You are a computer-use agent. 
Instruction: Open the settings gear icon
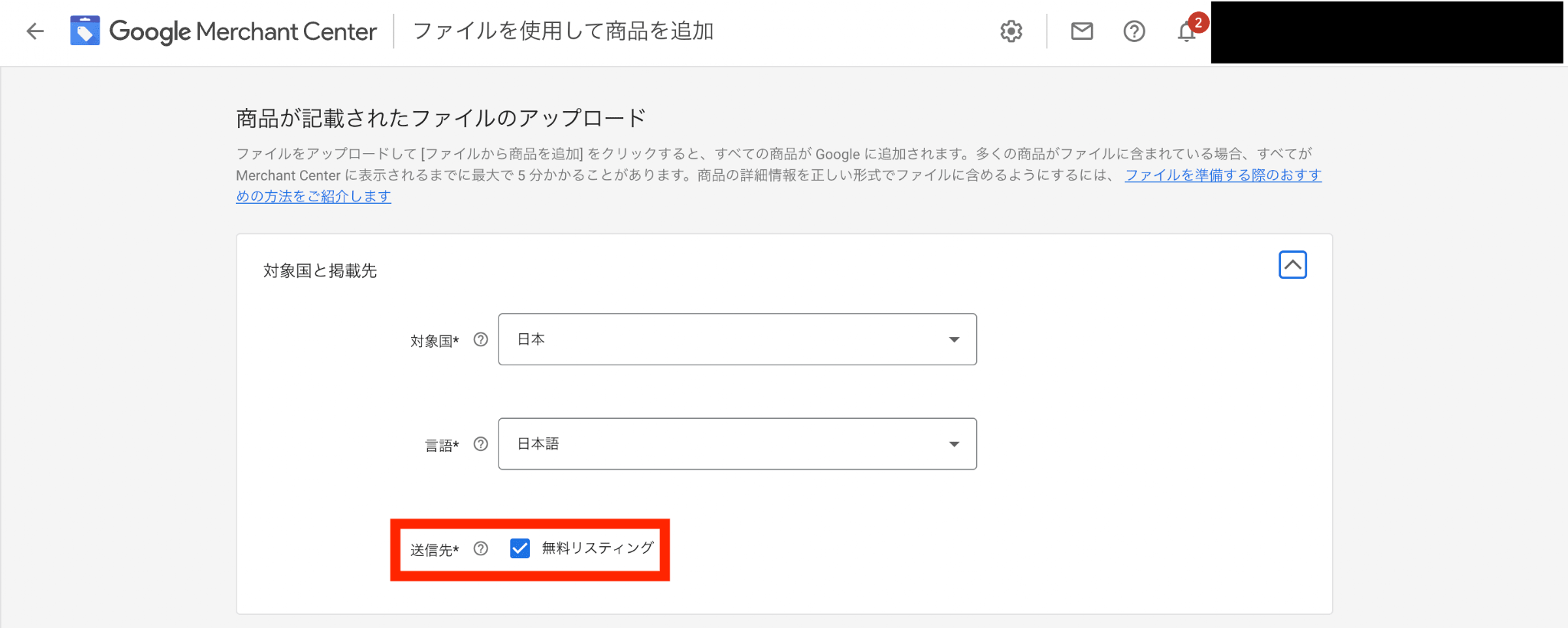1011,31
